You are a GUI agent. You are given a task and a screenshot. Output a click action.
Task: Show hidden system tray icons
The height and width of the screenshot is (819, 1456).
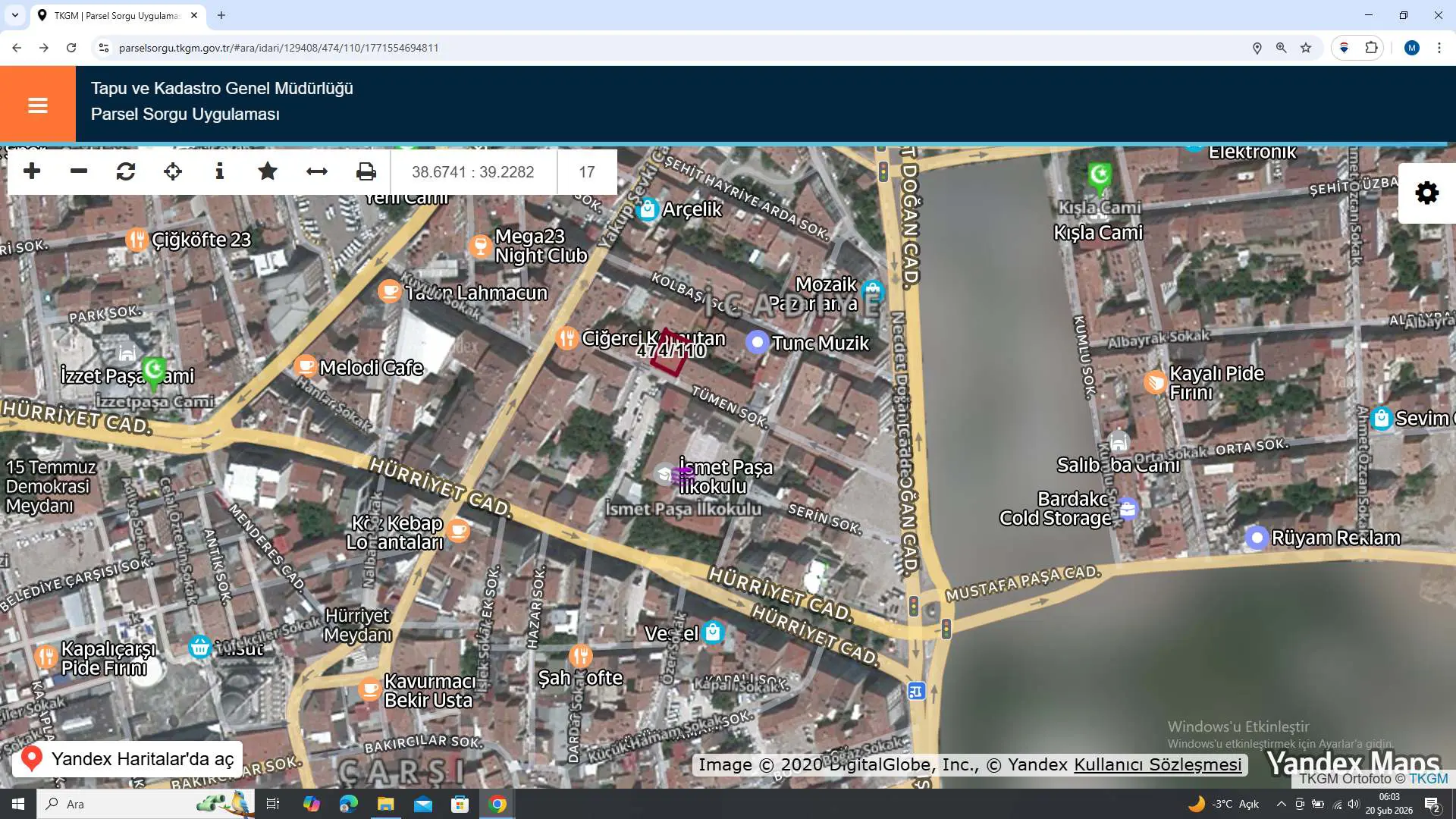point(1282,804)
